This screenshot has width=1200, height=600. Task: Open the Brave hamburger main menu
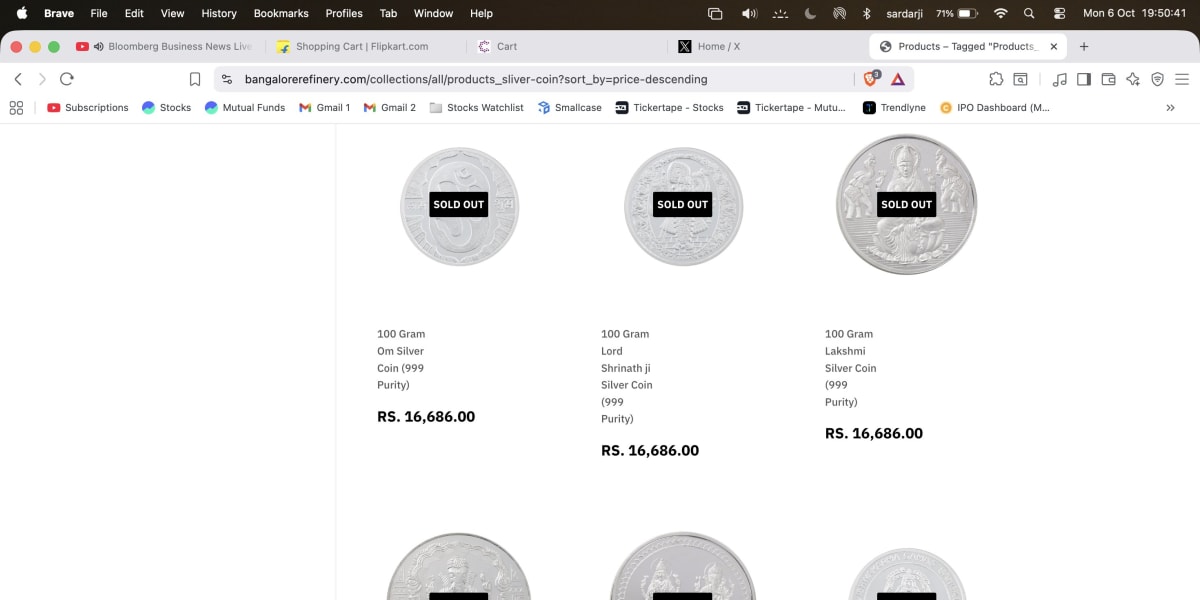click(x=1182, y=79)
